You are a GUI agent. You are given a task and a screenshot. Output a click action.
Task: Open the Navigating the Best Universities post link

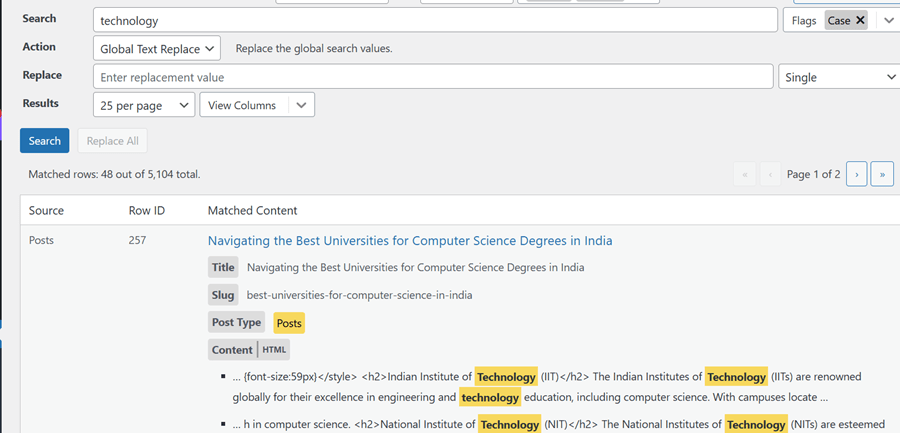click(x=410, y=241)
